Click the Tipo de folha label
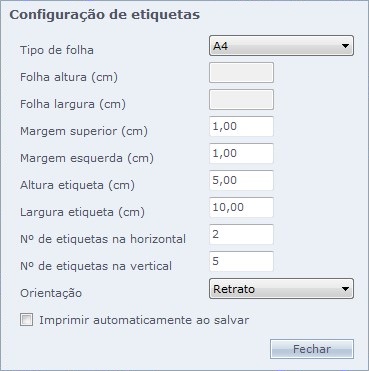 (x=57, y=50)
